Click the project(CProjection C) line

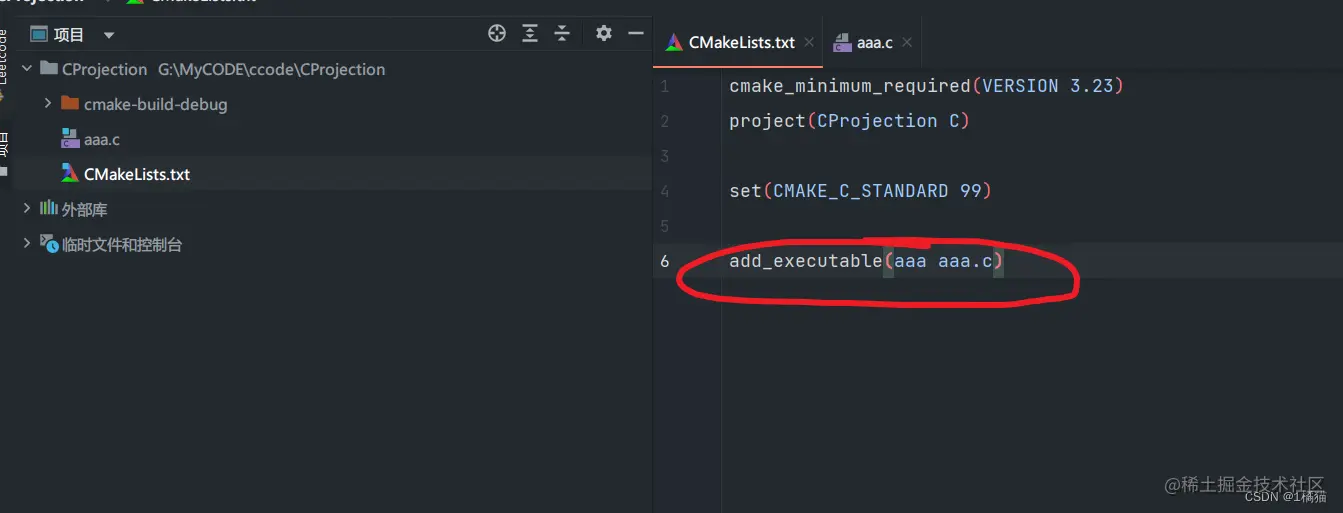coord(850,121)
